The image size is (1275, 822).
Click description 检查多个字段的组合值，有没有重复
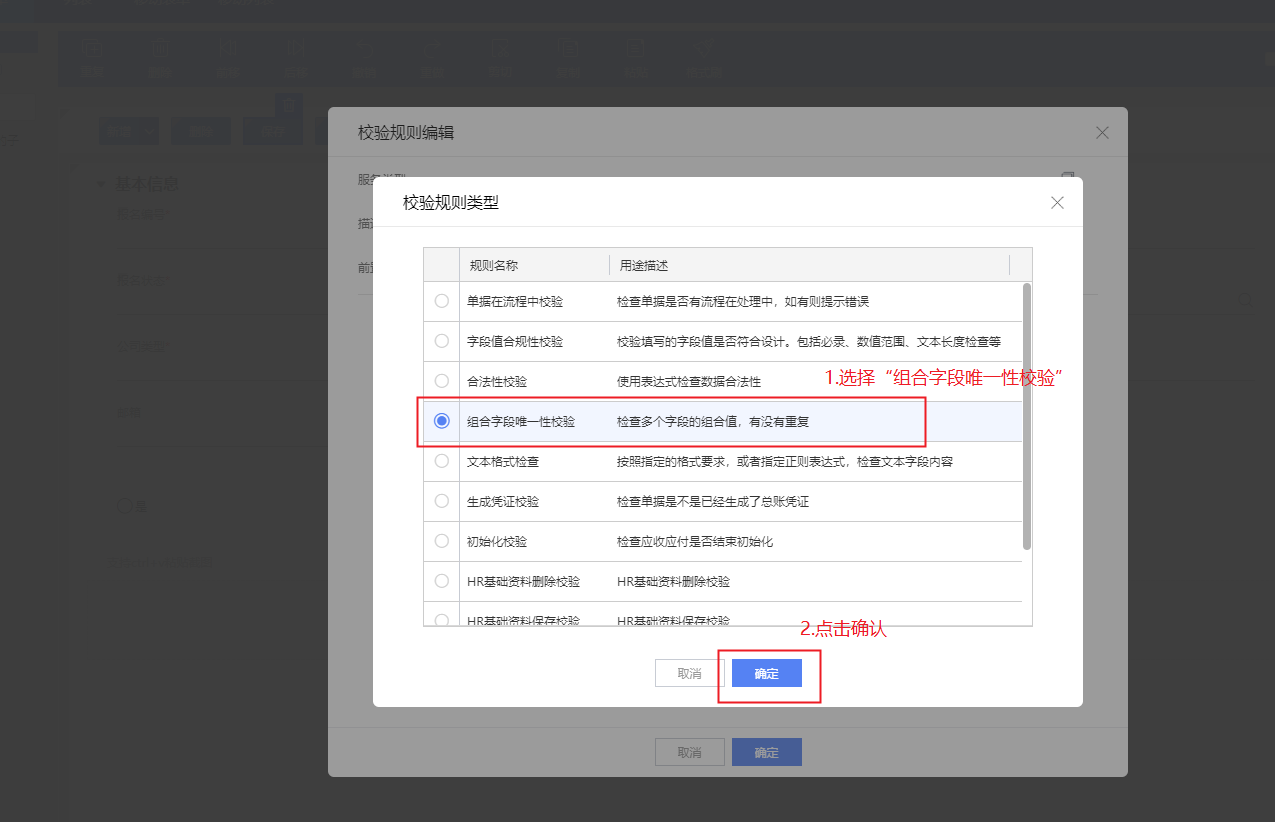(713, 421)
